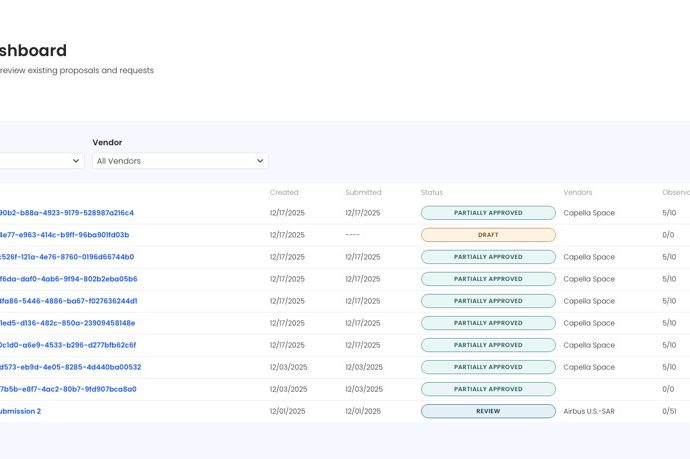Open proposal ending 0196d66744b0

[x=67, y=257]
